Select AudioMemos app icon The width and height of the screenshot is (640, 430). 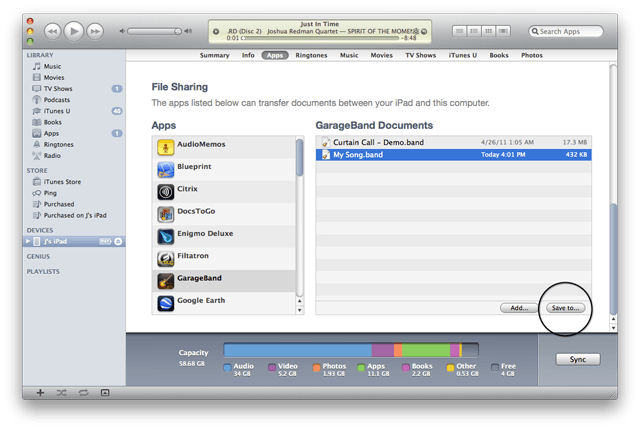click(165, 147)
